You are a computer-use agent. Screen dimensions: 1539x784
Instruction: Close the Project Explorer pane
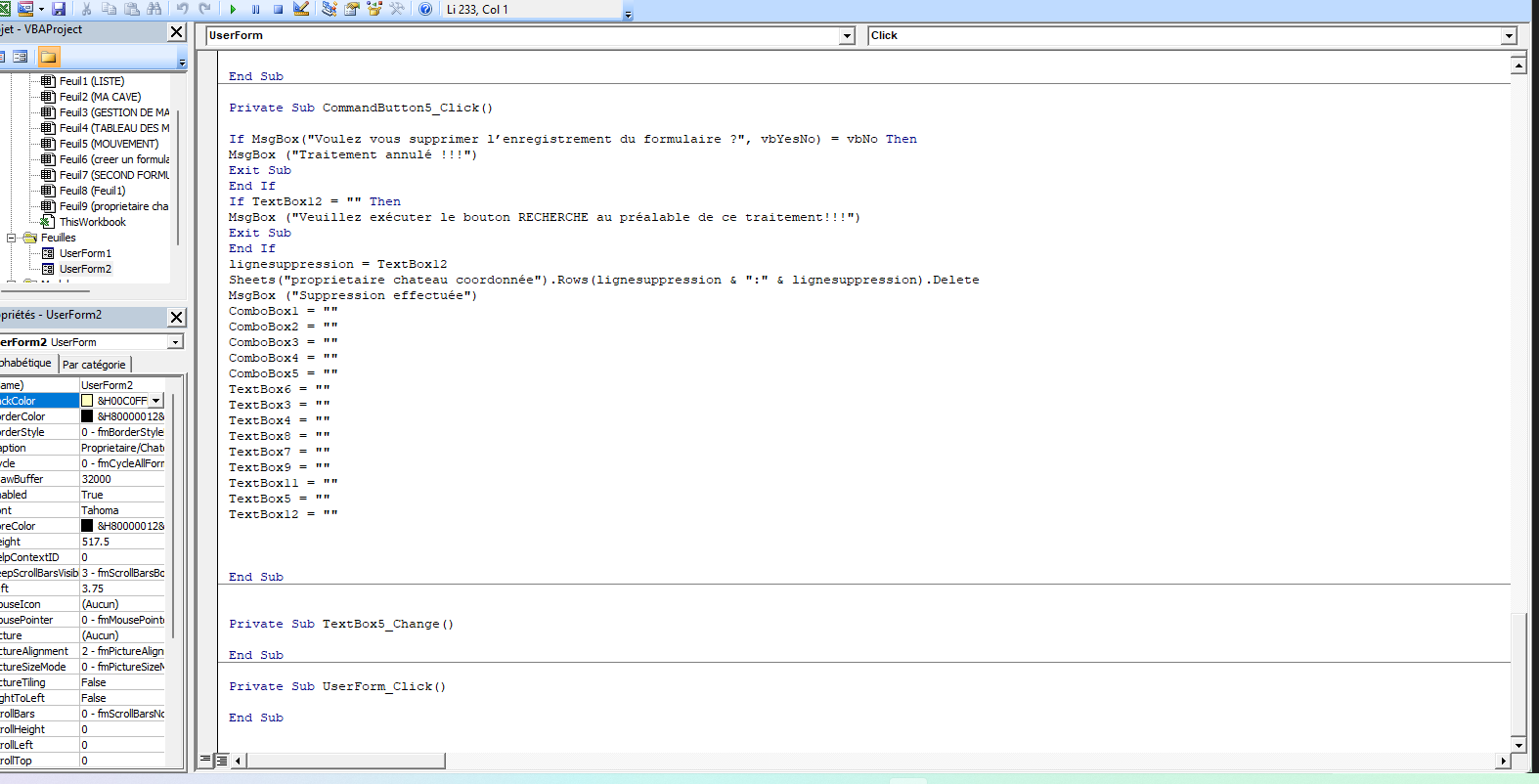coord(176,31)
